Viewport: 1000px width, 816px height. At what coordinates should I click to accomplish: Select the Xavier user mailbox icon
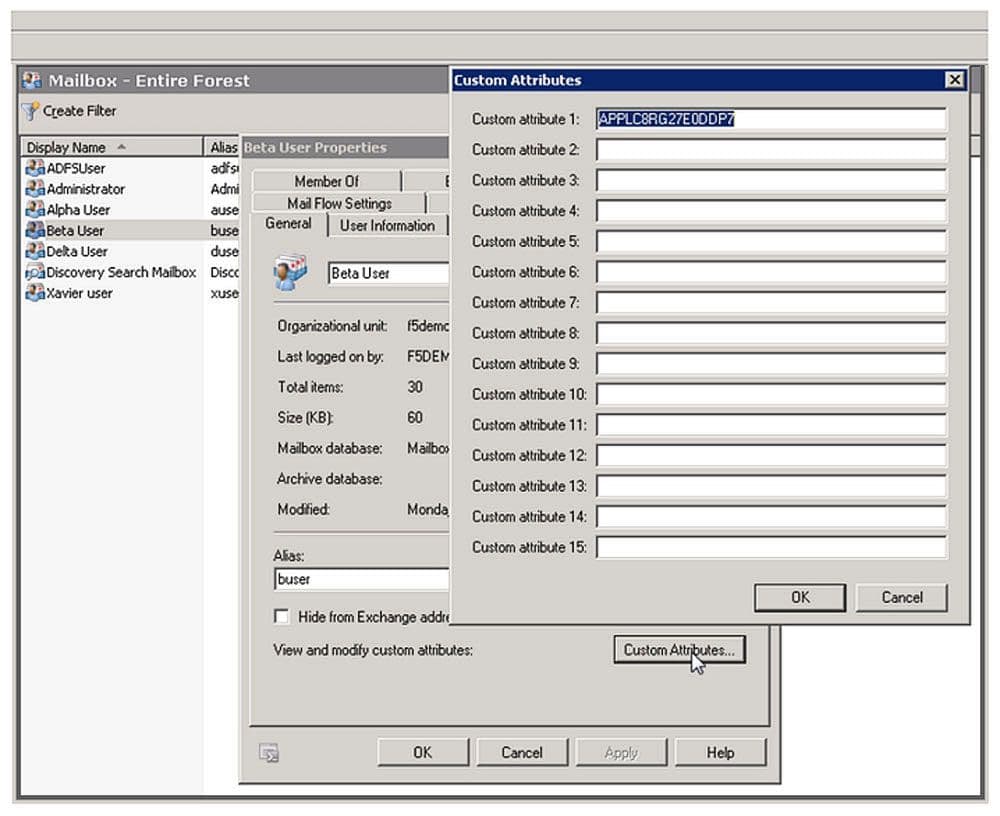35,294
